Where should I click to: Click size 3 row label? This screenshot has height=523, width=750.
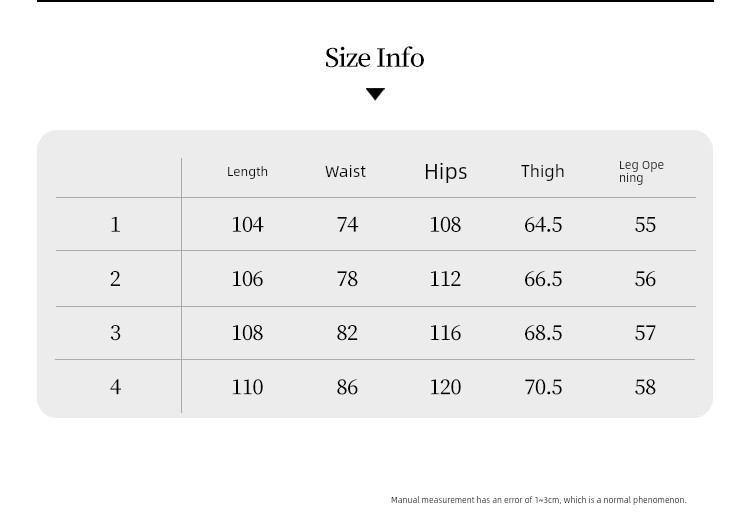(x=115, y=333)
